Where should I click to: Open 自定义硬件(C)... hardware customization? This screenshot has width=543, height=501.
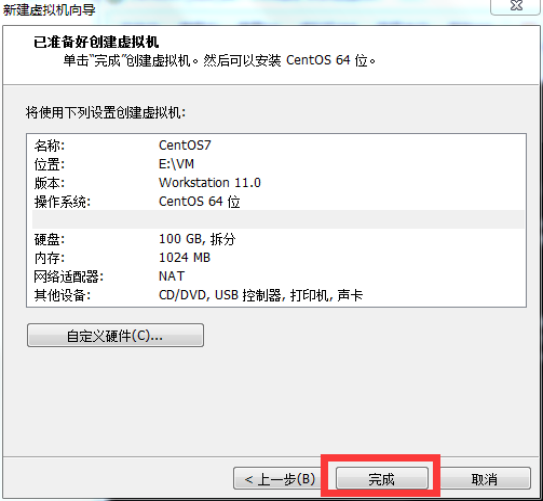pos(115,335)
